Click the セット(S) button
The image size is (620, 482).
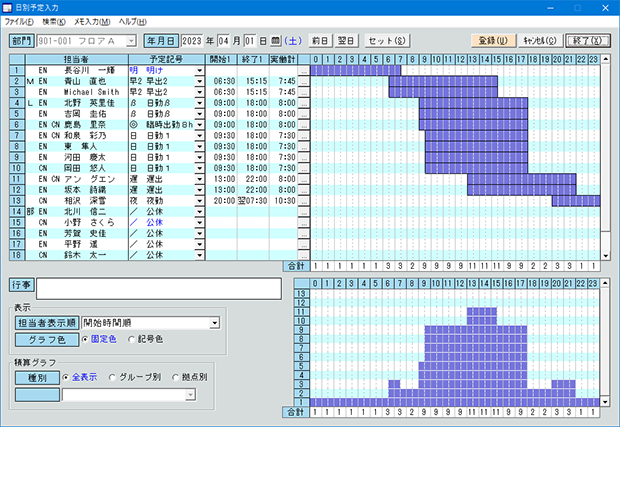point(387,41)
